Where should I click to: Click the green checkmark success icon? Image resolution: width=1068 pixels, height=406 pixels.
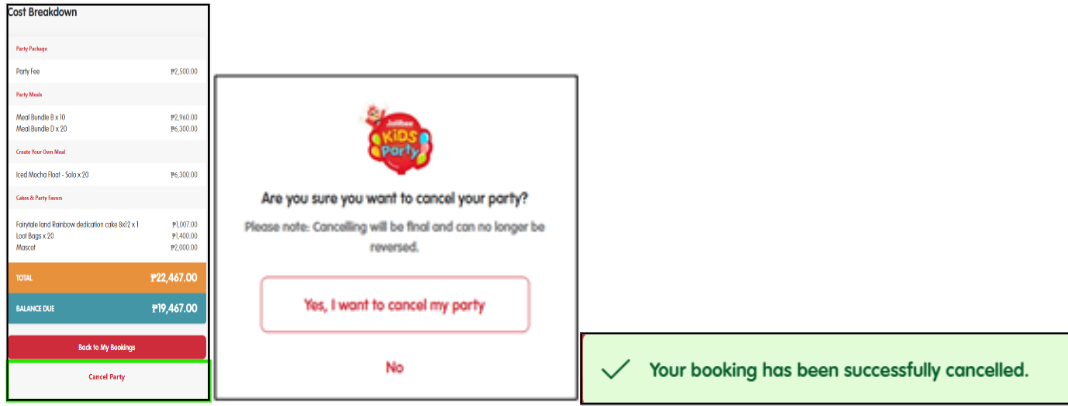(615, 370)
